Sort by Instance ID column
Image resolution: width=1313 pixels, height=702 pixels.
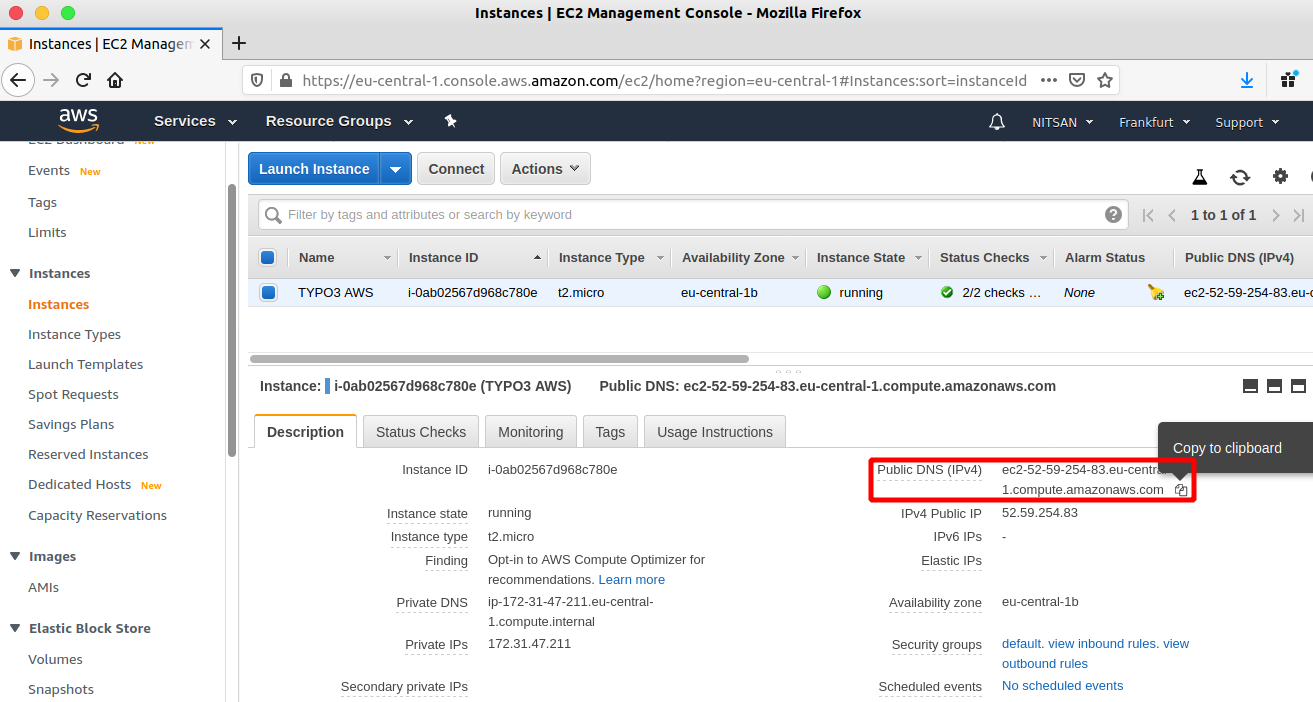472,258
